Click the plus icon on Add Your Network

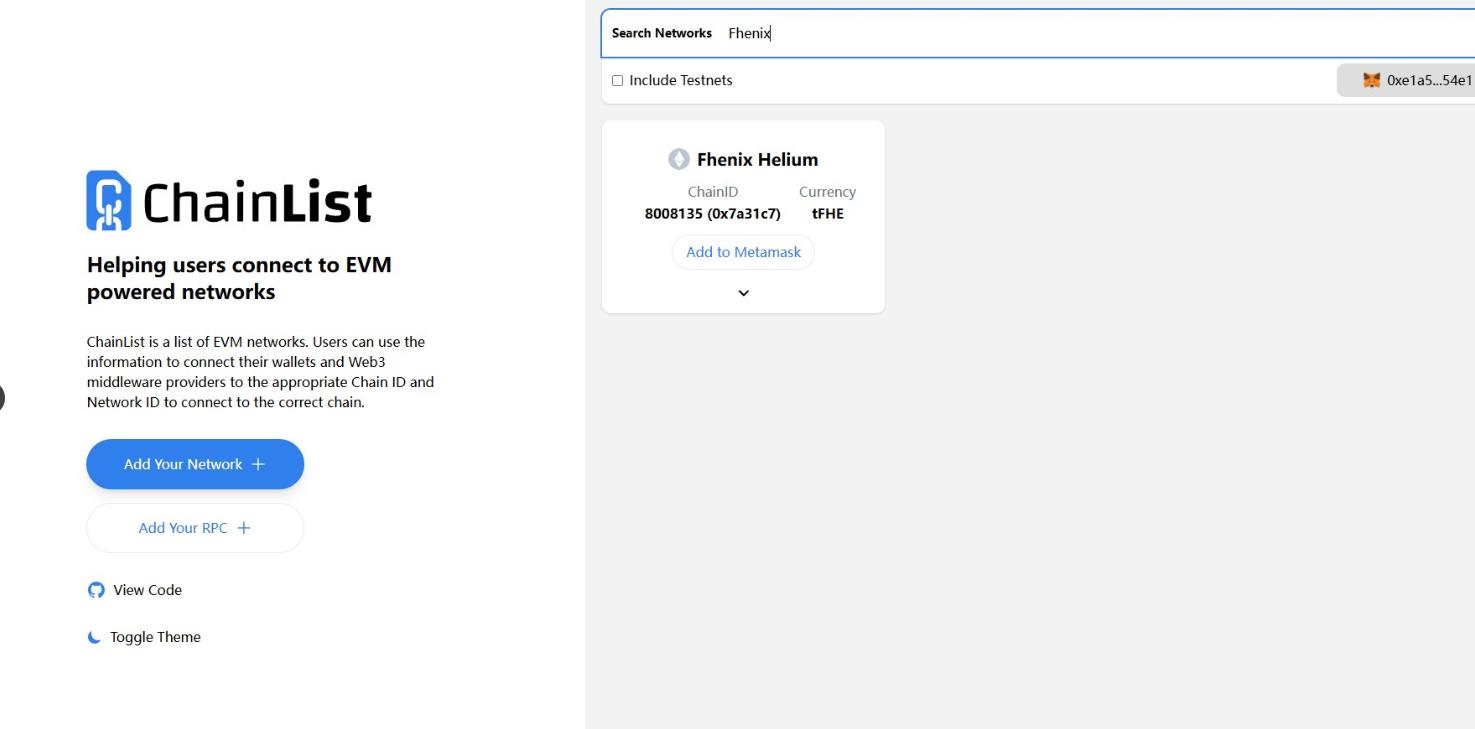[258, 464]
